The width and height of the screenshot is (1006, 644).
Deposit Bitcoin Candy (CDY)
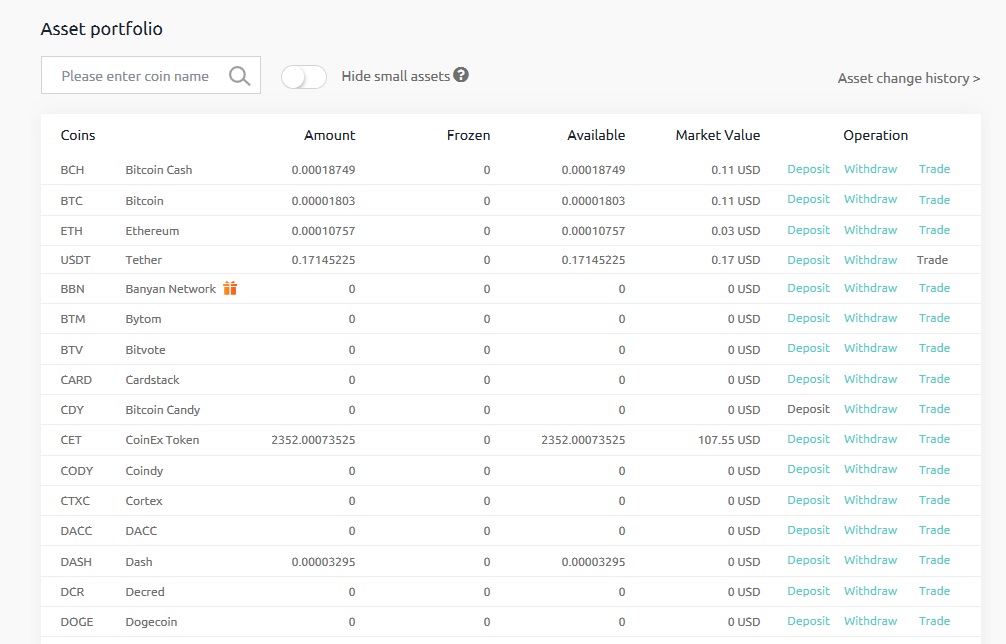pyautogui.click(x=808, y=409)
